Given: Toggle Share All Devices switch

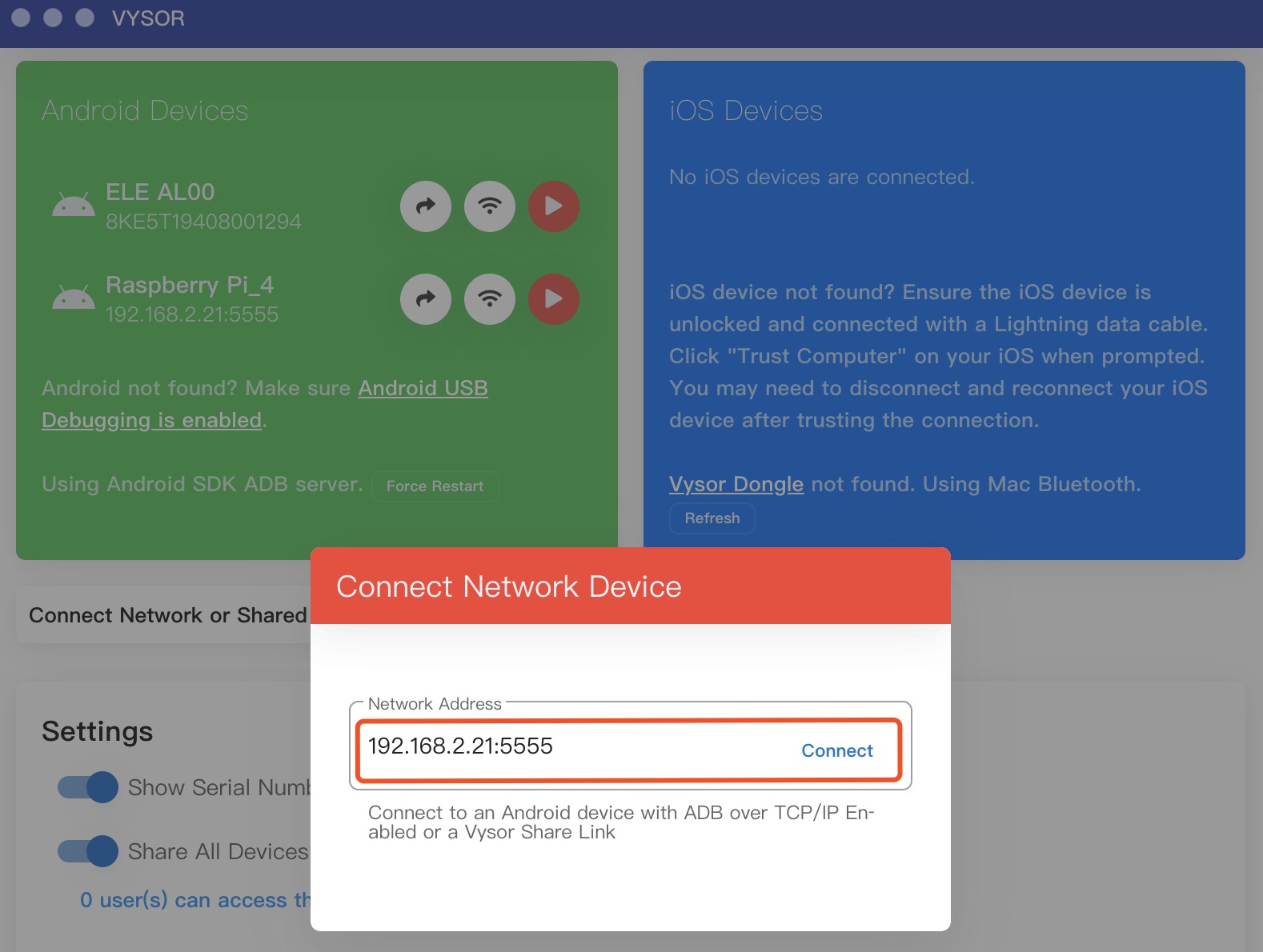Looking at the screenshot, I should pos(88,851).
